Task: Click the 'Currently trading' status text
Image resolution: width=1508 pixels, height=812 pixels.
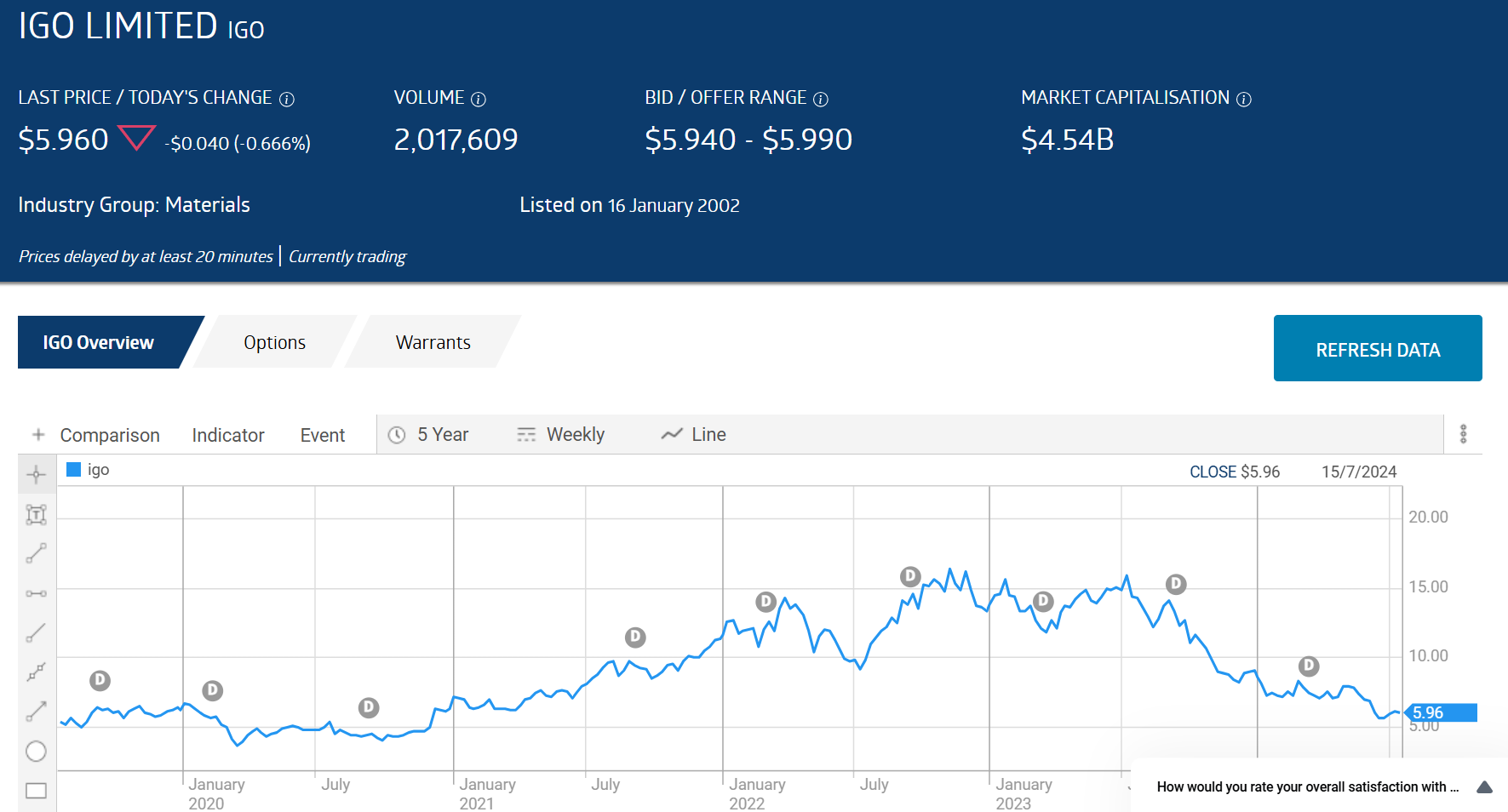Action: tap(347, 256)
